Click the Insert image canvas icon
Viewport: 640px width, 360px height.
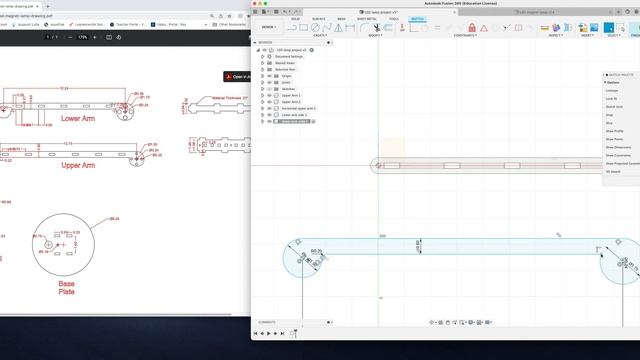(594, 28)
